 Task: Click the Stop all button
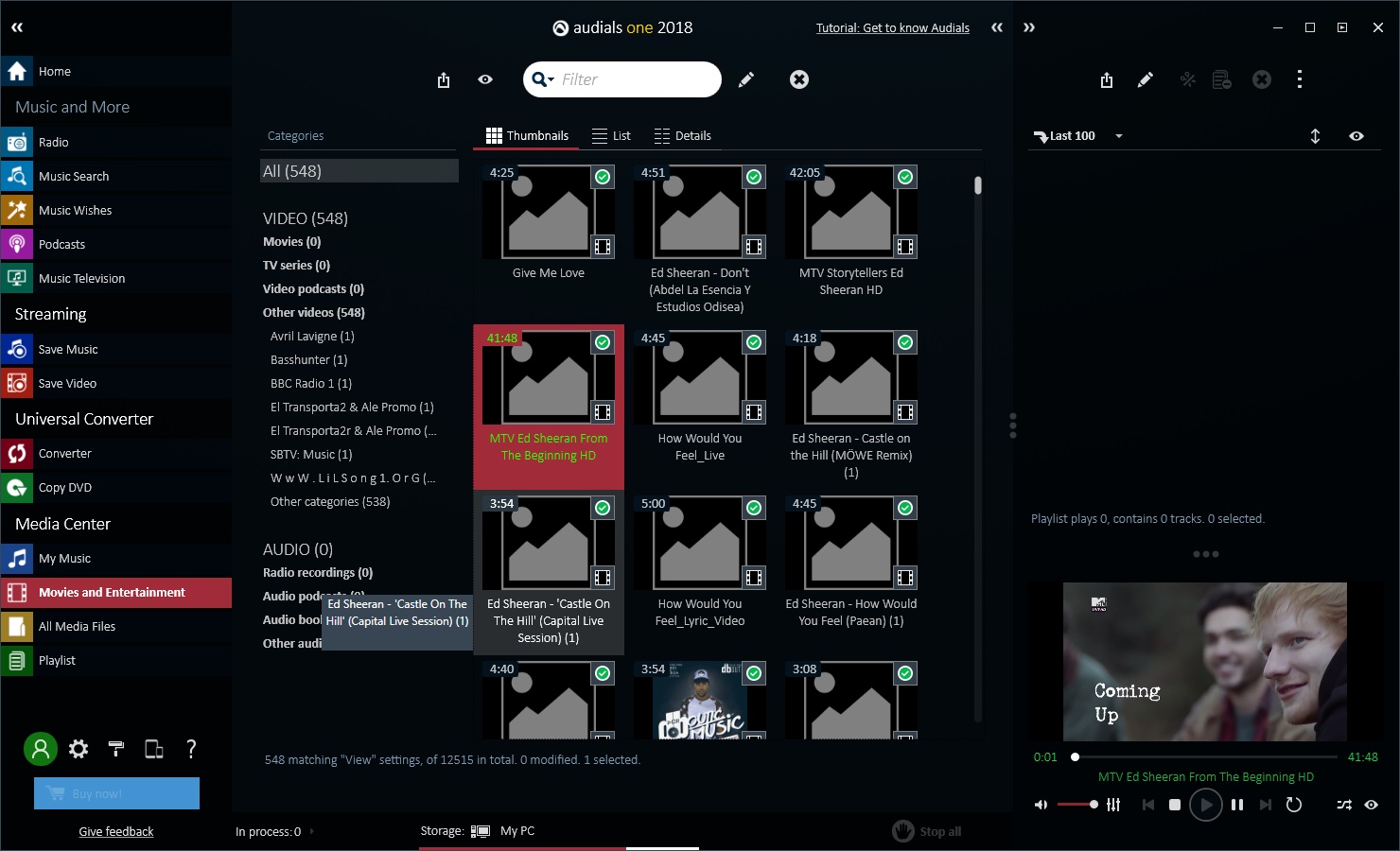[x=927, y=831]
